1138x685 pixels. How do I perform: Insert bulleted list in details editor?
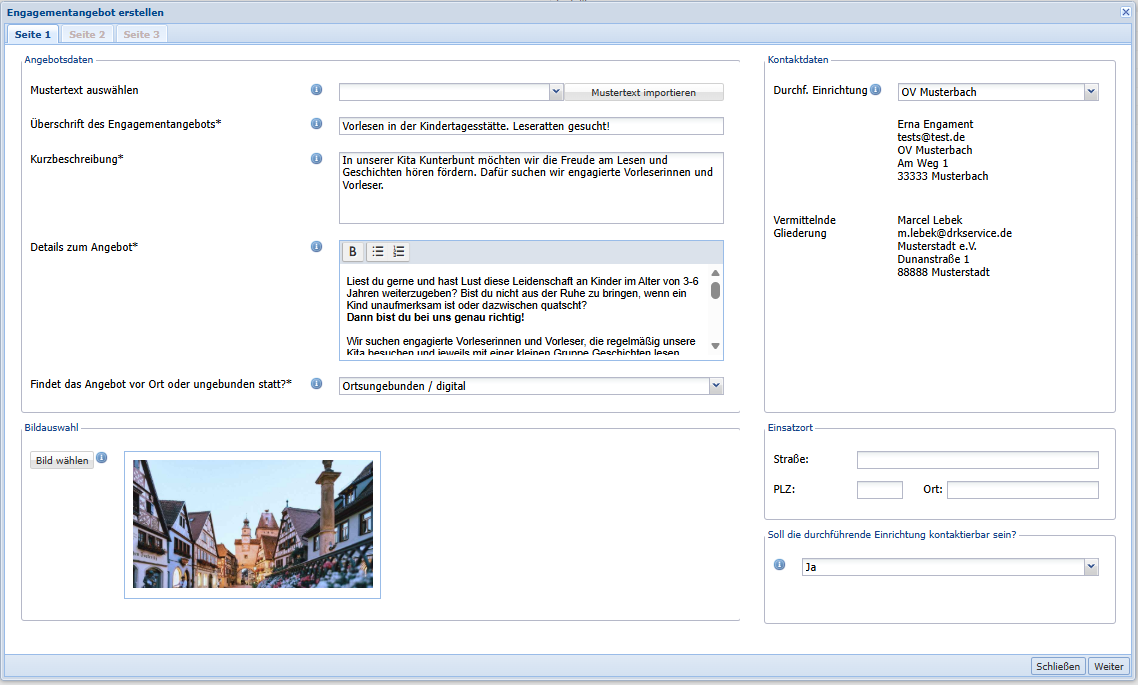[378, 252]
